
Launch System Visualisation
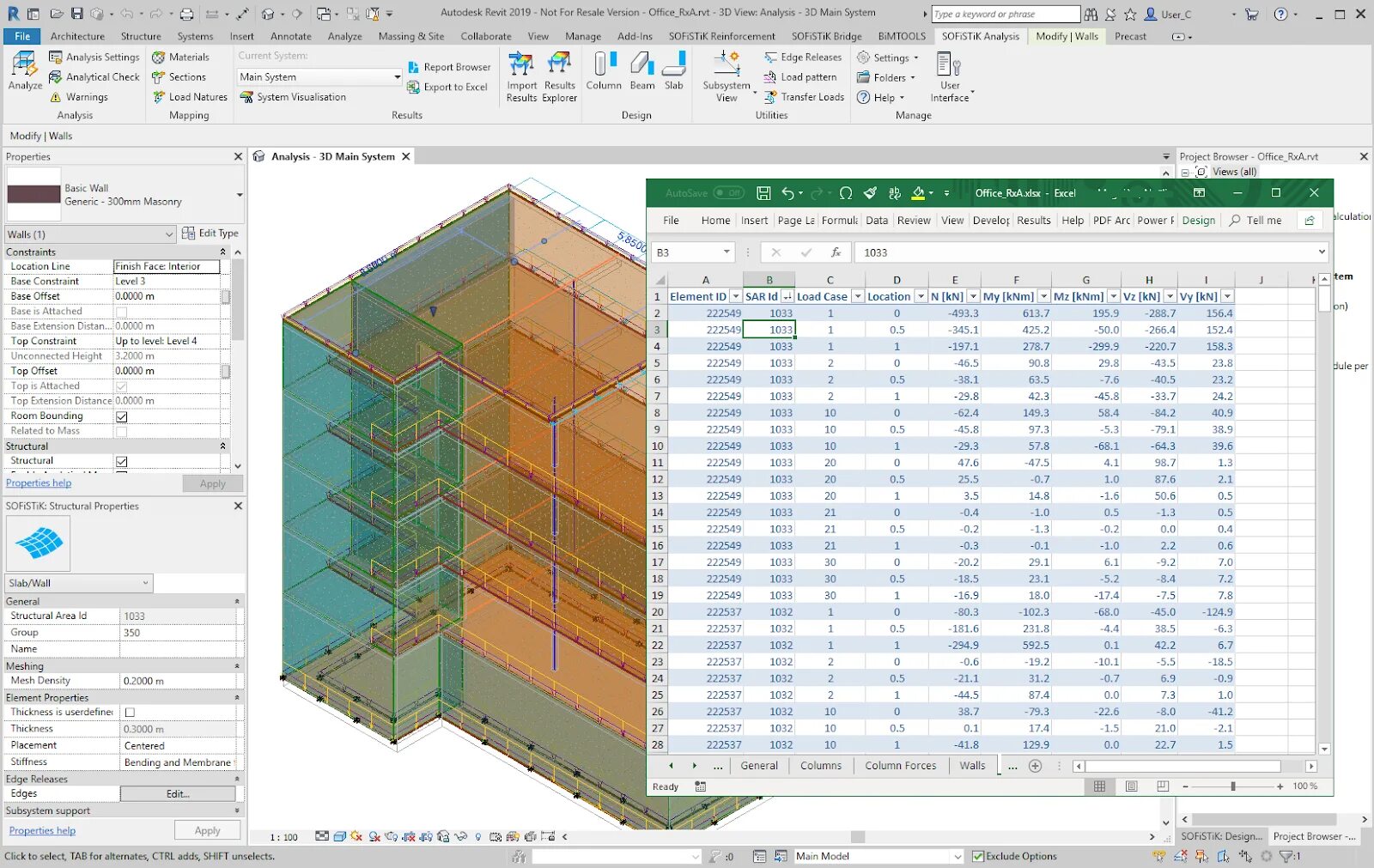(x=293, y=97)
